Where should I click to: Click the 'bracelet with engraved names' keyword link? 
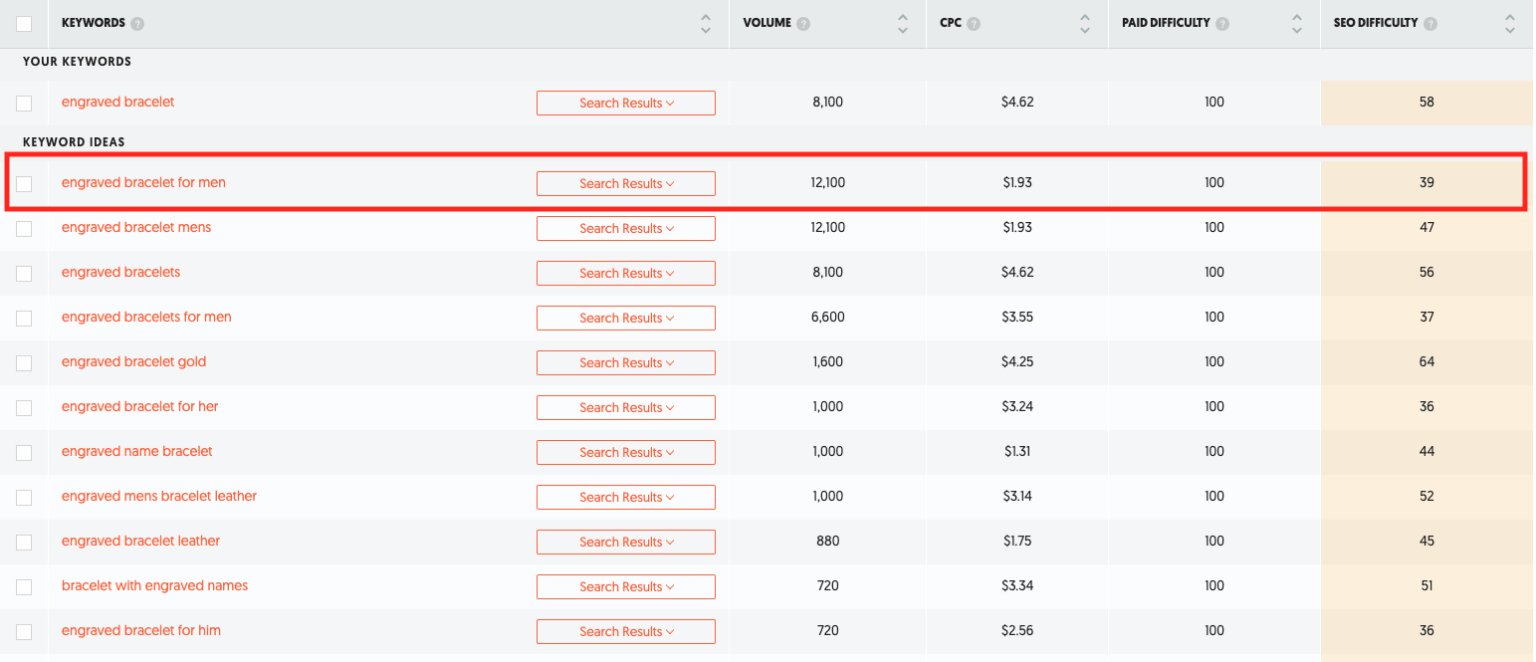(154, 585)
